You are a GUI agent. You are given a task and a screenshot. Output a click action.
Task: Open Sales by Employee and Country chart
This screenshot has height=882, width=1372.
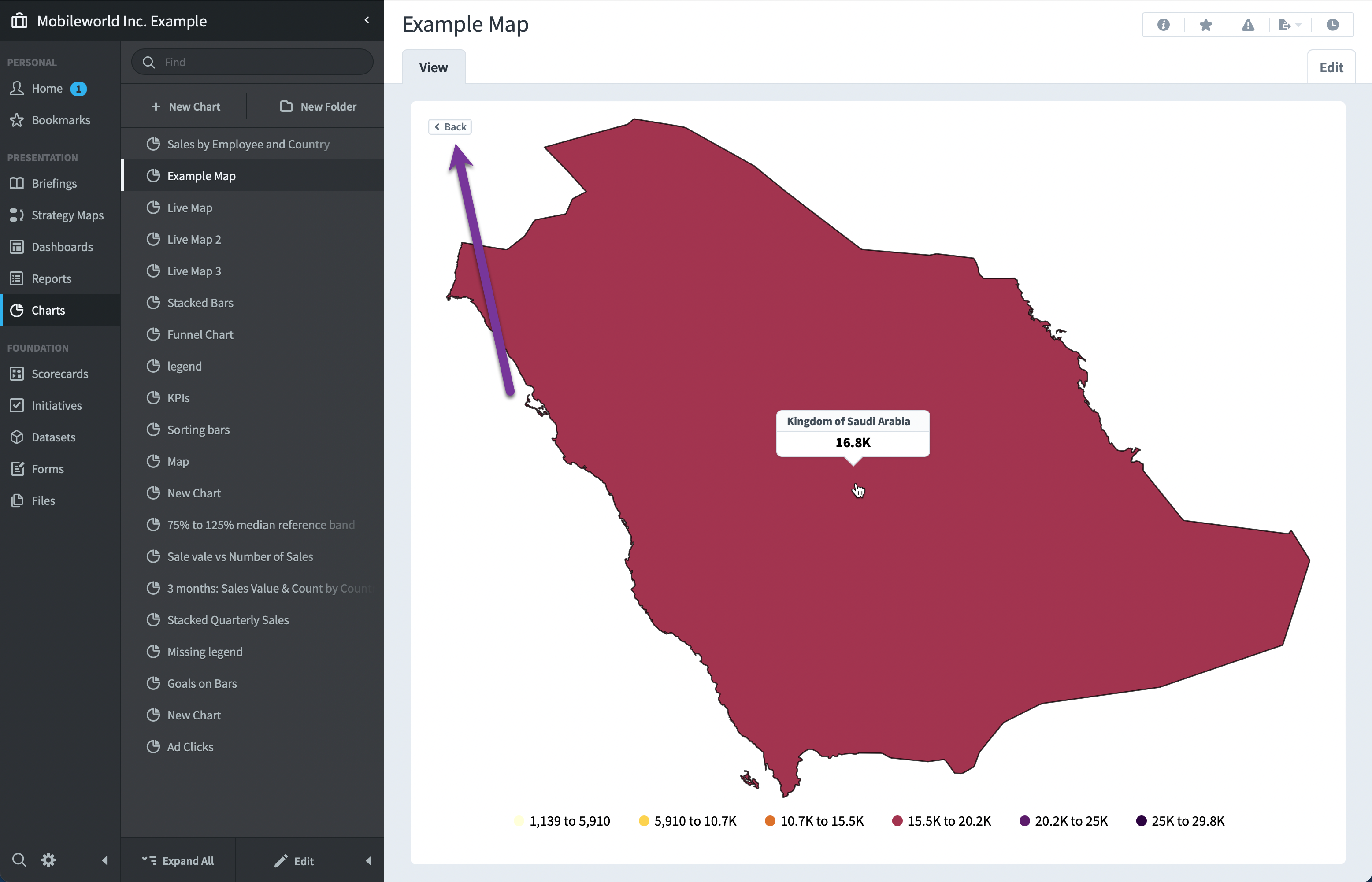252,144
